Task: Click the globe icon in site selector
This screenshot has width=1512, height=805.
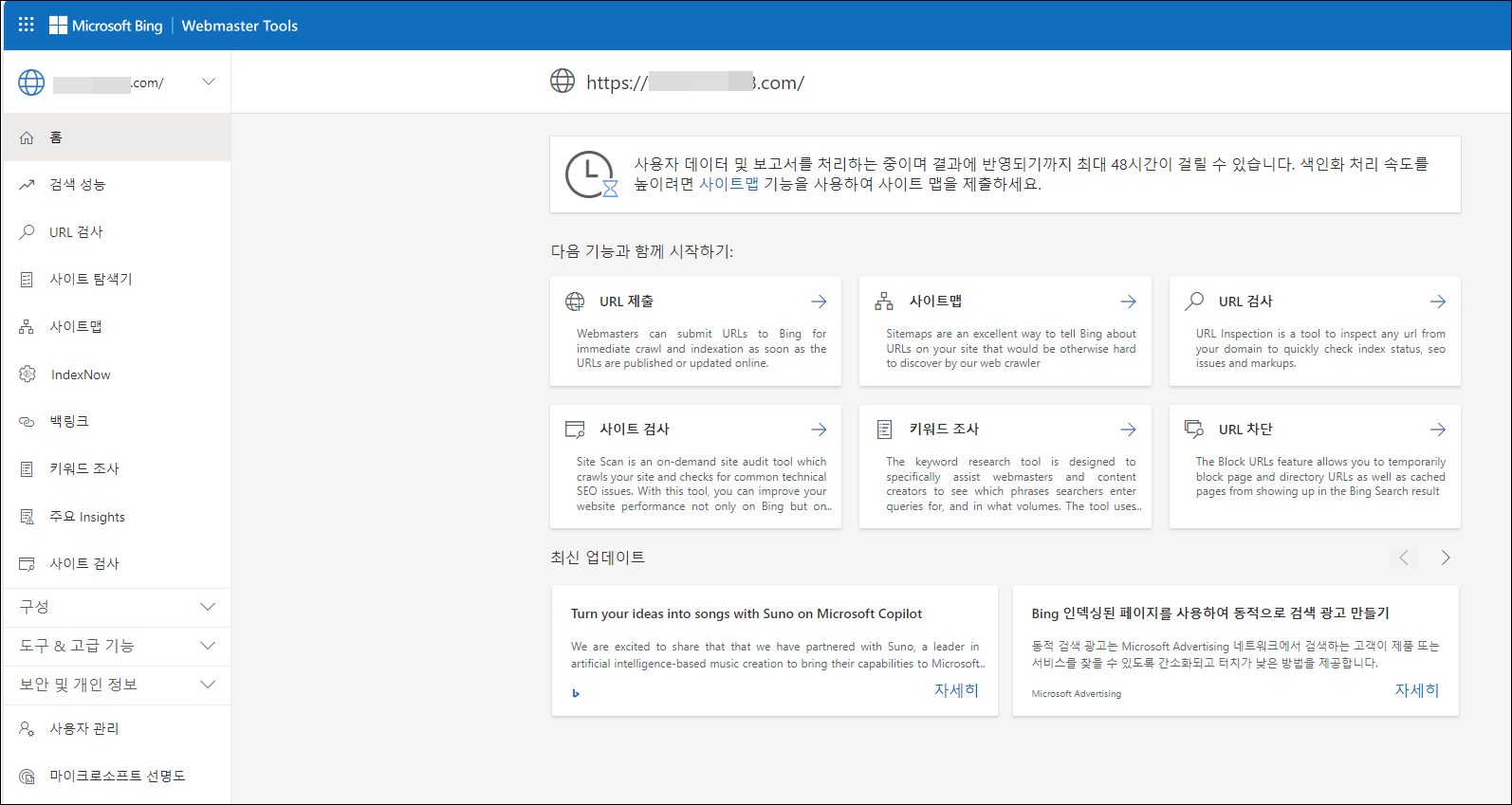Action: pyautogui.click(x=31, y=82)
